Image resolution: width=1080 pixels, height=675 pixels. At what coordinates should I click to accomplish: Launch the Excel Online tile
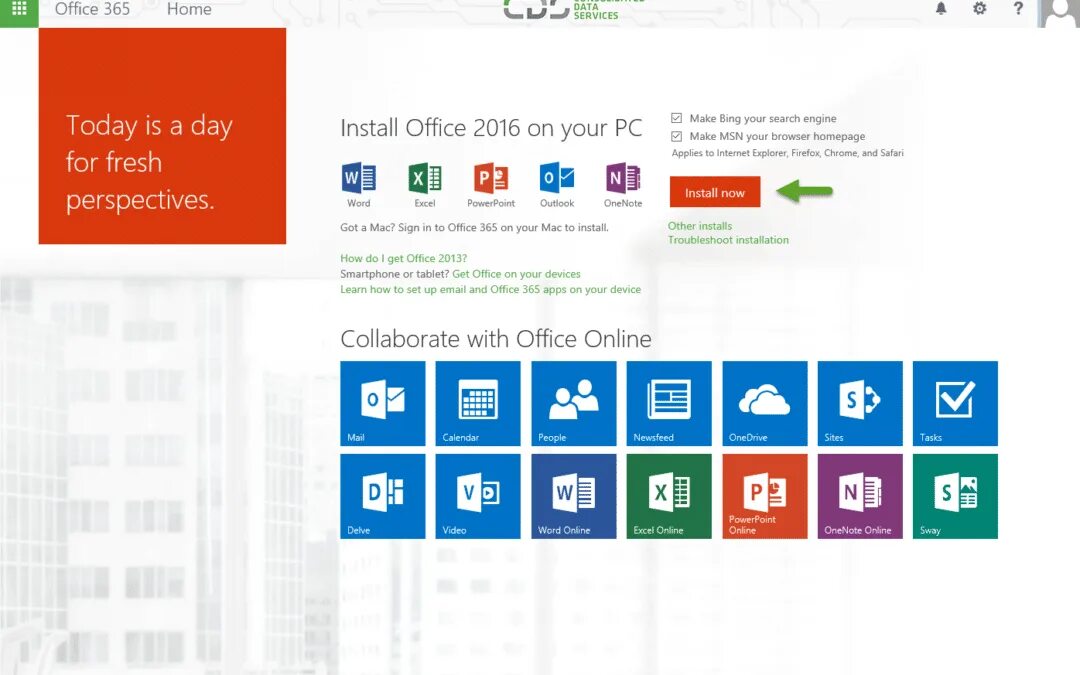pos(669,496)
